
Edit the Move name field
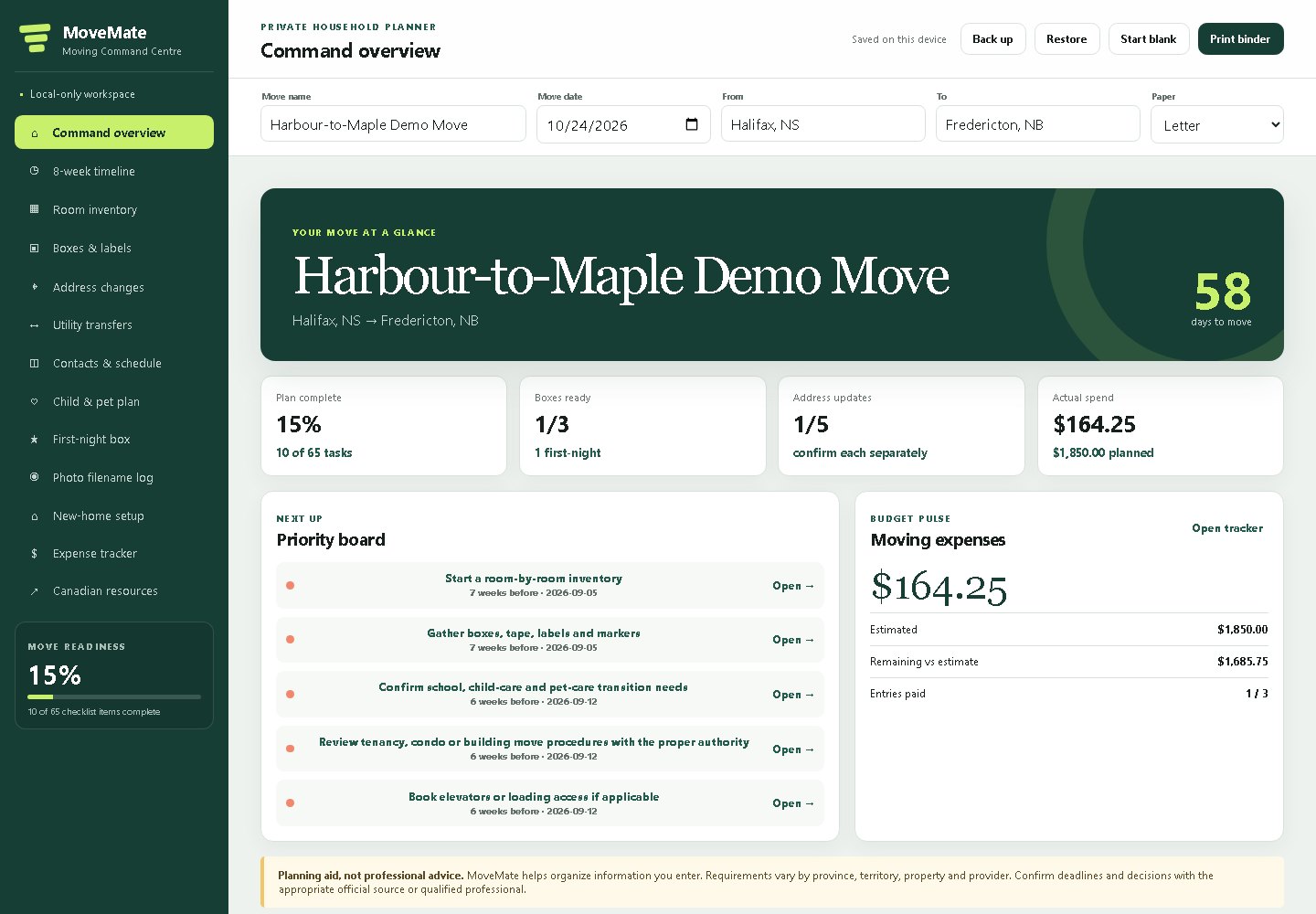click(393, 124)
